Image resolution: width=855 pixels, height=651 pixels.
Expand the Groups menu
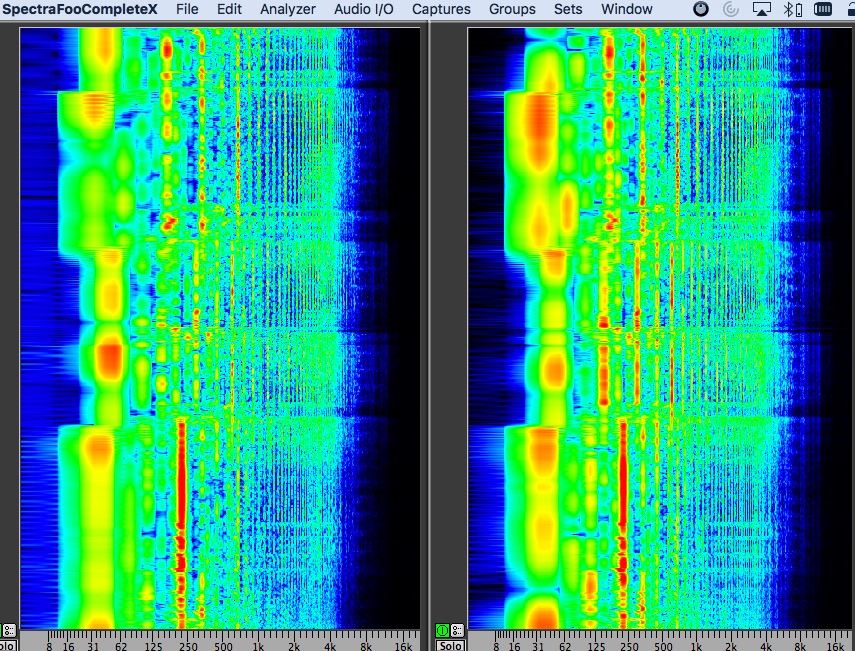512,10
